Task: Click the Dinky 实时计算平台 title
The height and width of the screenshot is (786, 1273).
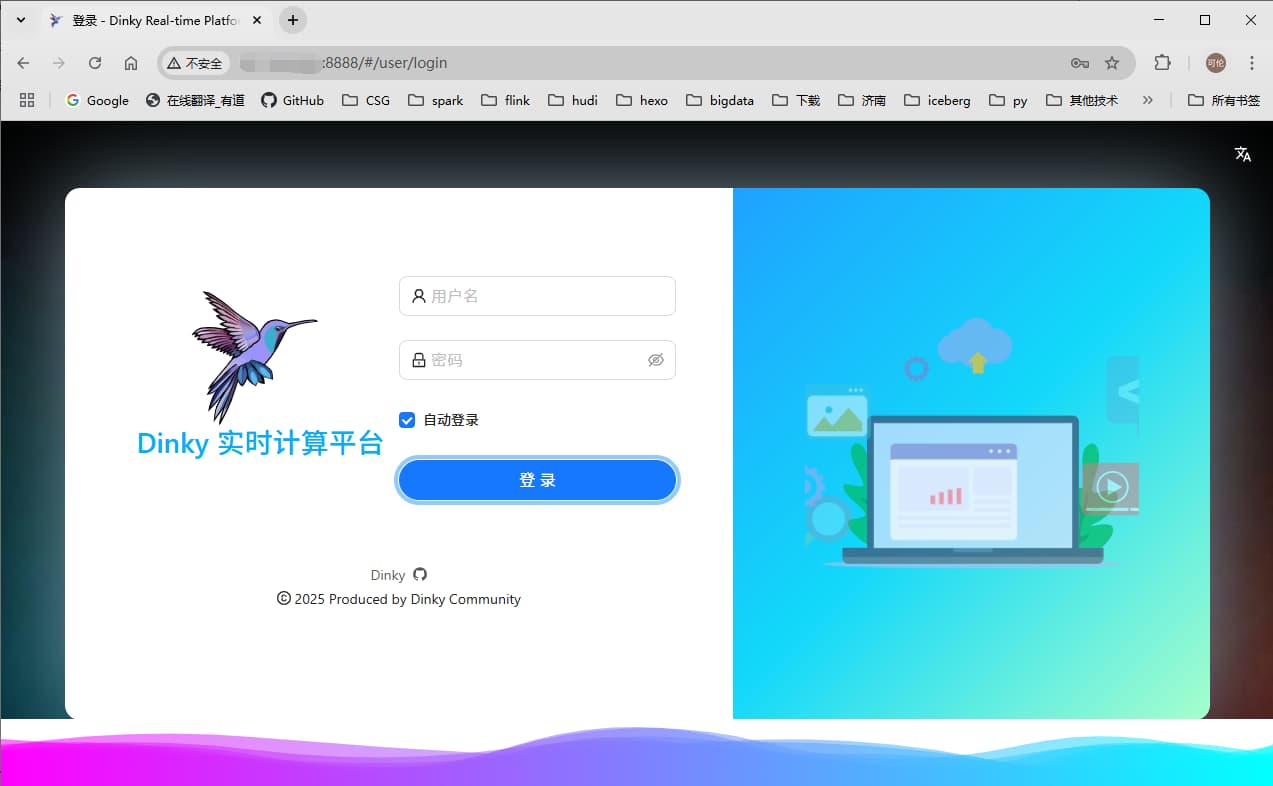Action: point(260,443)
